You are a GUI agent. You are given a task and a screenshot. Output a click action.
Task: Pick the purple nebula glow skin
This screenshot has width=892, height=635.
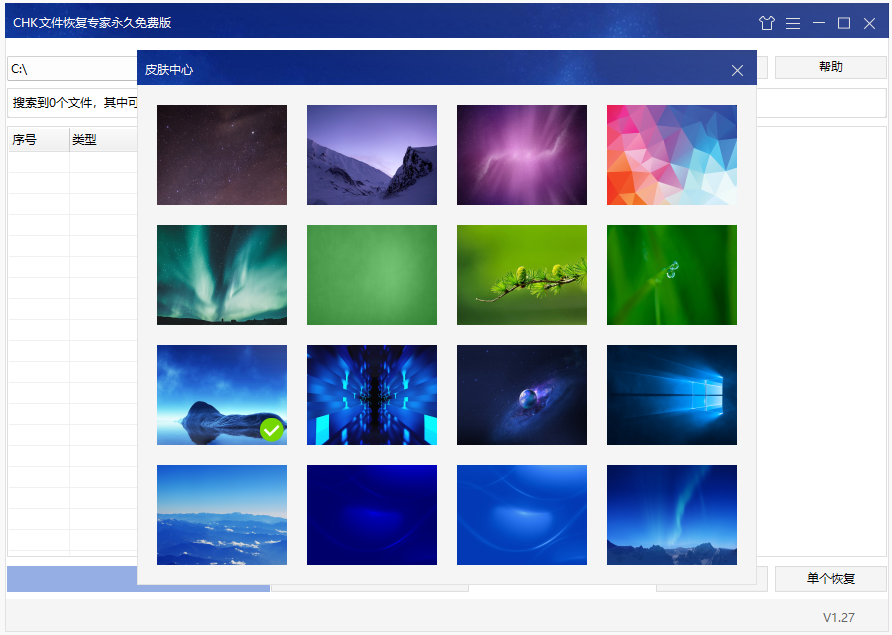(x=522, y=155)
